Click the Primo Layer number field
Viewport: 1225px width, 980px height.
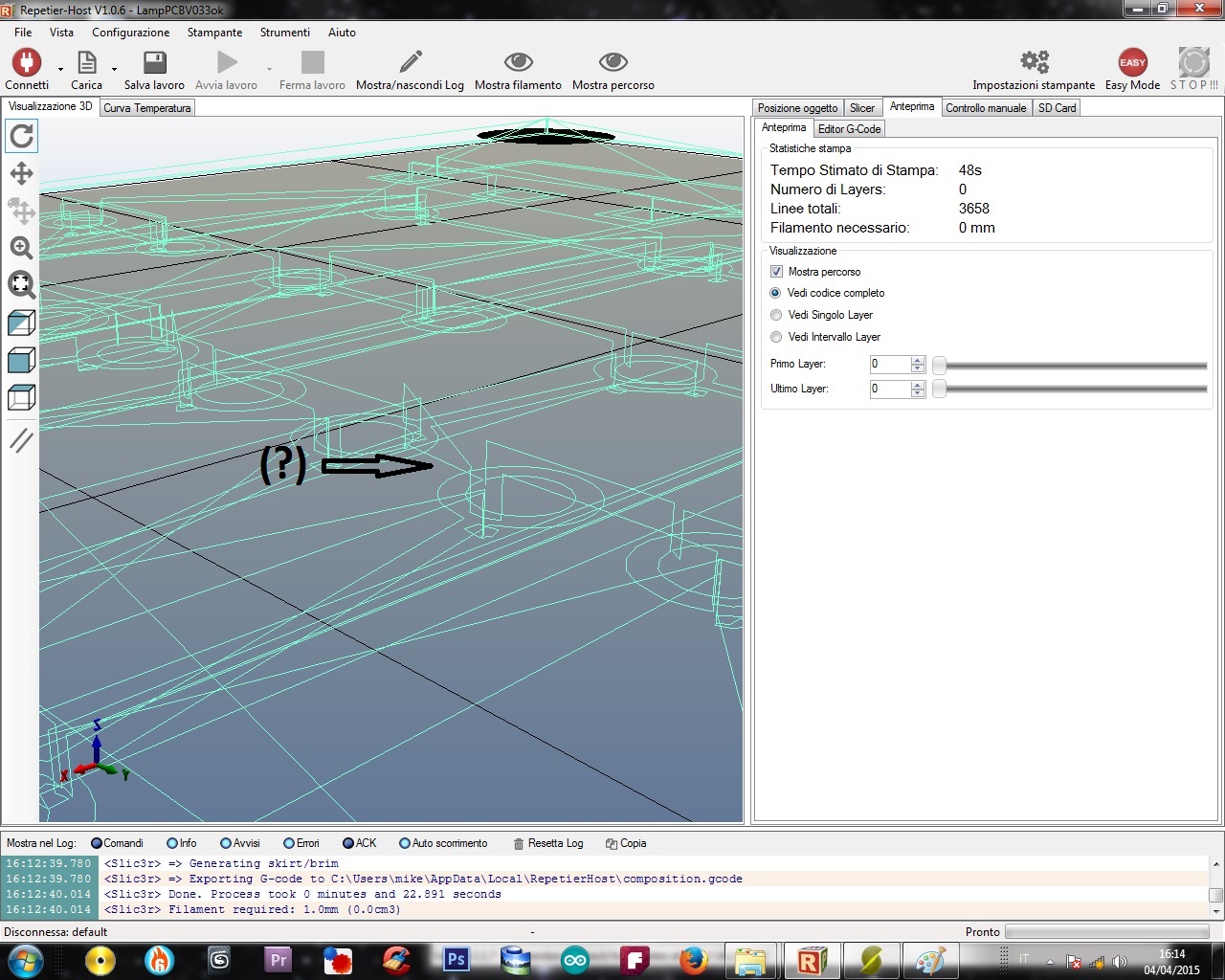(x=890, y=364)
